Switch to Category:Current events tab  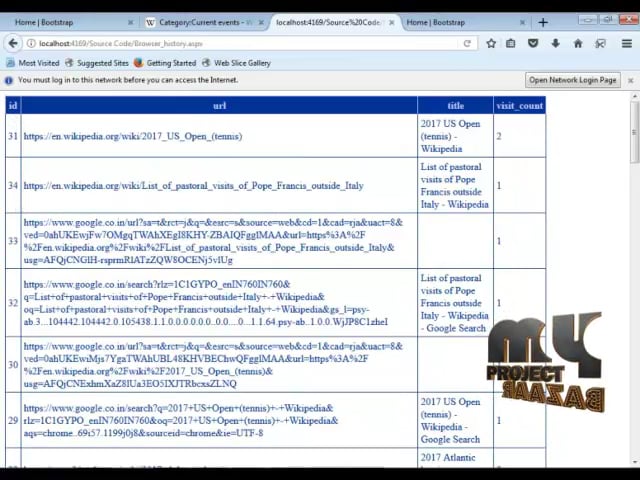click(x=205, y=22)
